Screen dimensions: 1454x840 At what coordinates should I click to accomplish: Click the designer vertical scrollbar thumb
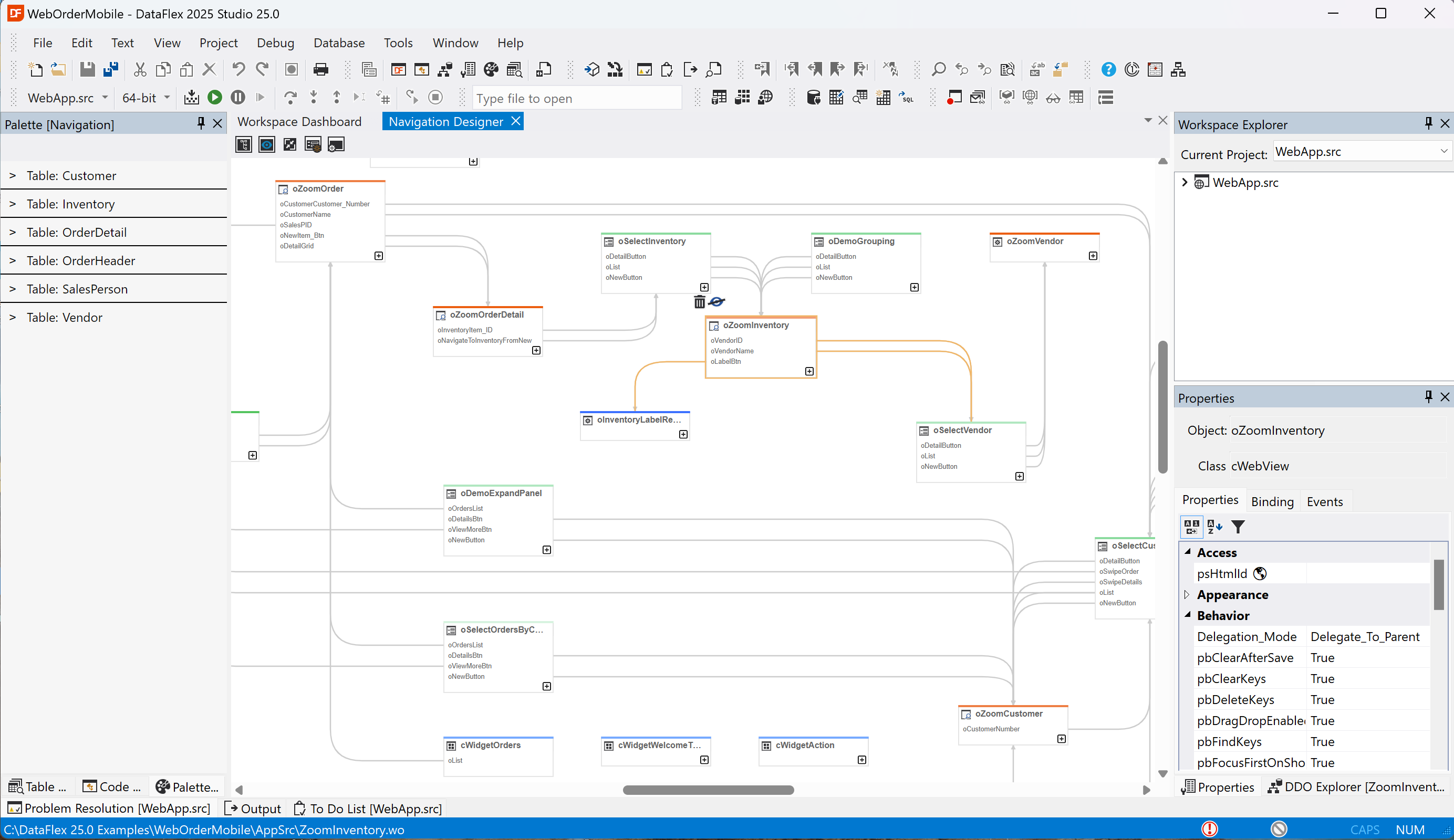click(x=1162, y=407)
